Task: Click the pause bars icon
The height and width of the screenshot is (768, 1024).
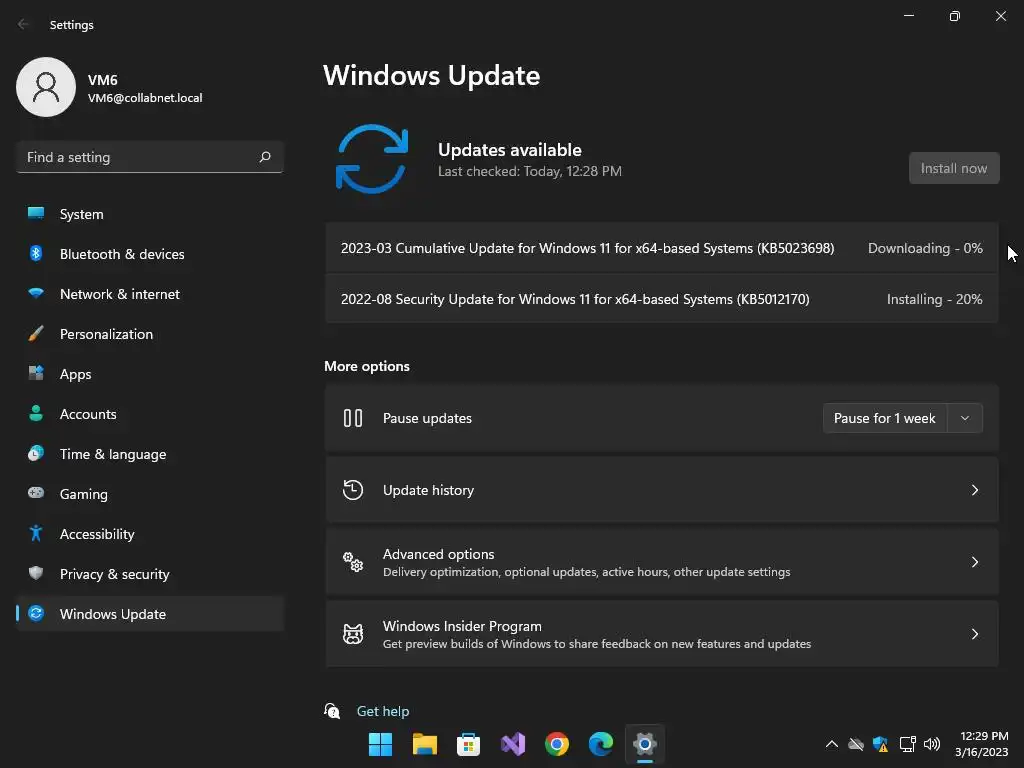Action: [x=353, y=418]
